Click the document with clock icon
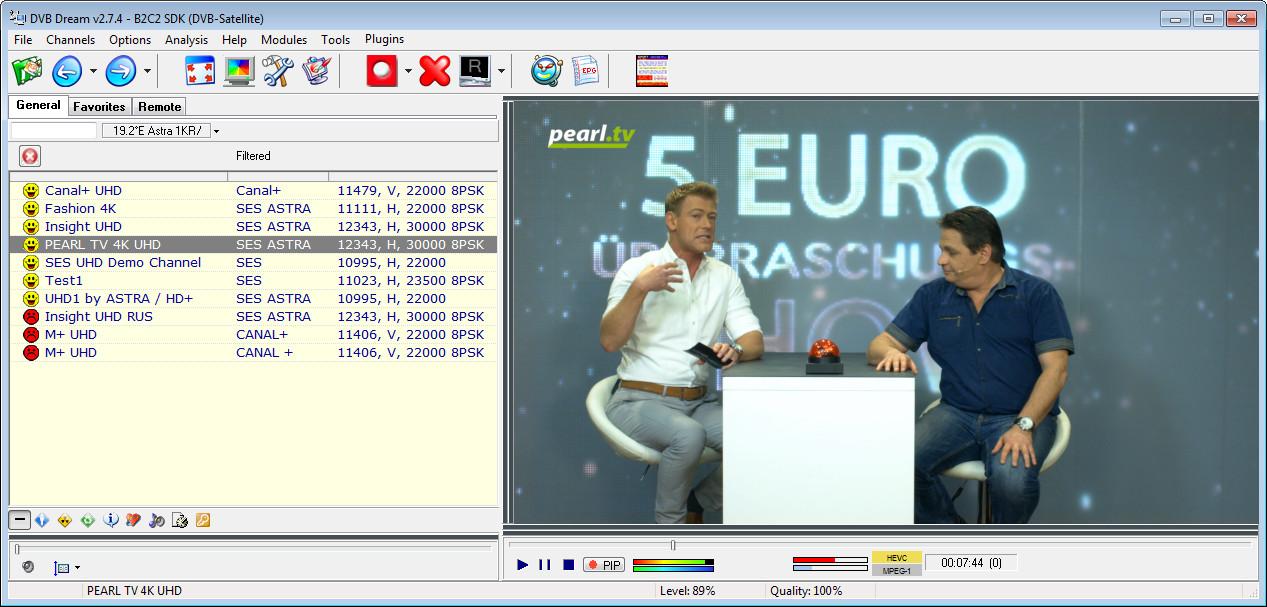 [180, 520]
